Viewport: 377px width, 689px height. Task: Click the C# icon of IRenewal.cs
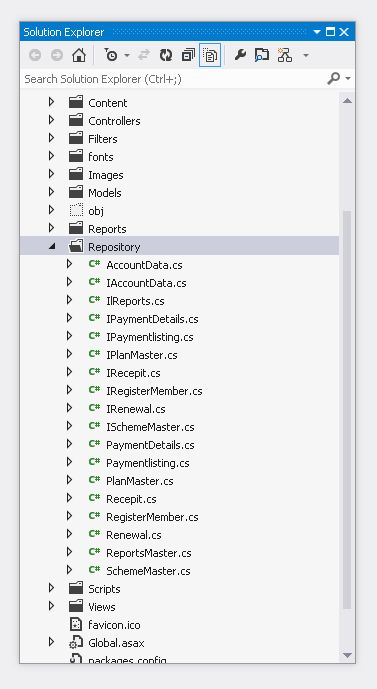(94, 408)
